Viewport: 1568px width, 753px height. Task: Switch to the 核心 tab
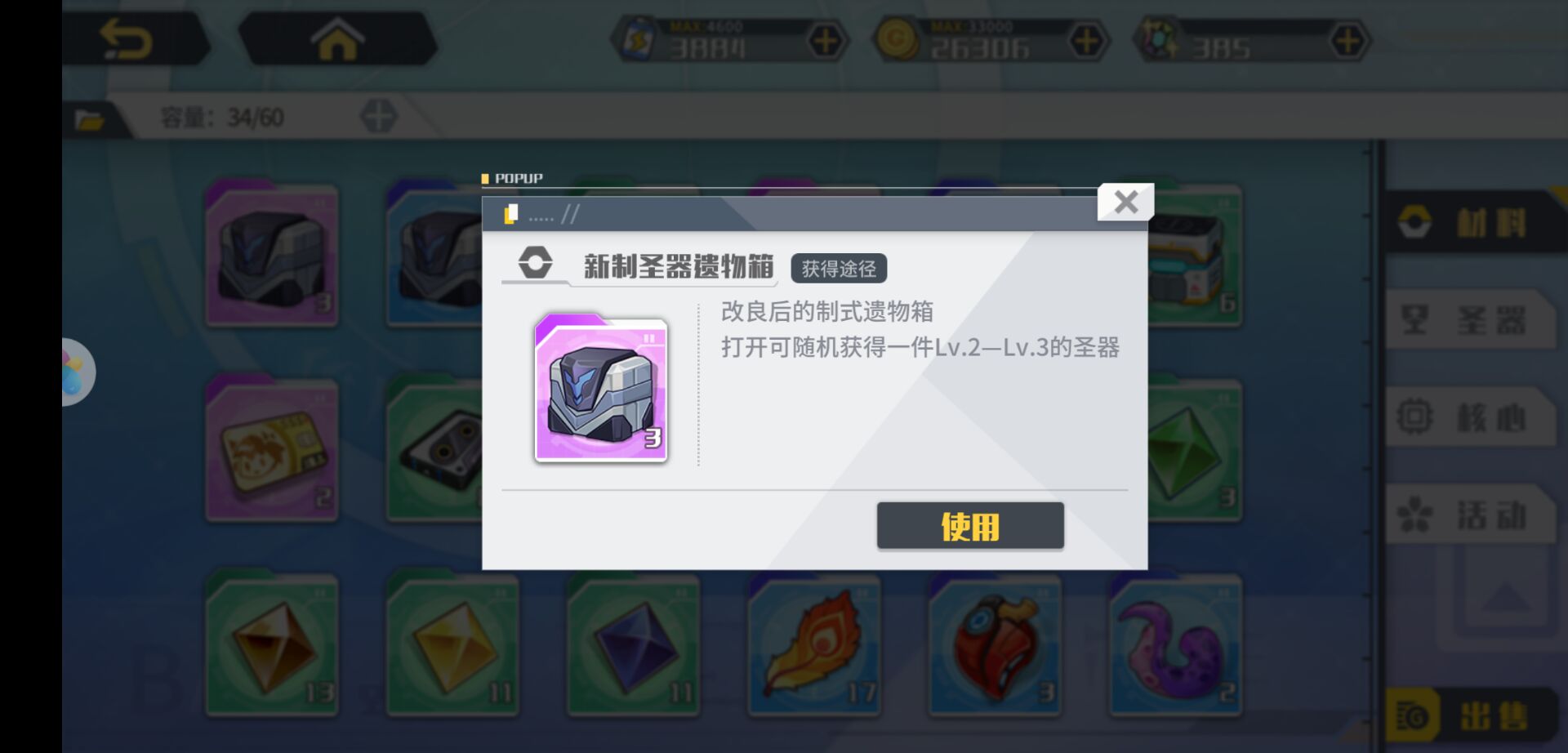pos(1471,417)
